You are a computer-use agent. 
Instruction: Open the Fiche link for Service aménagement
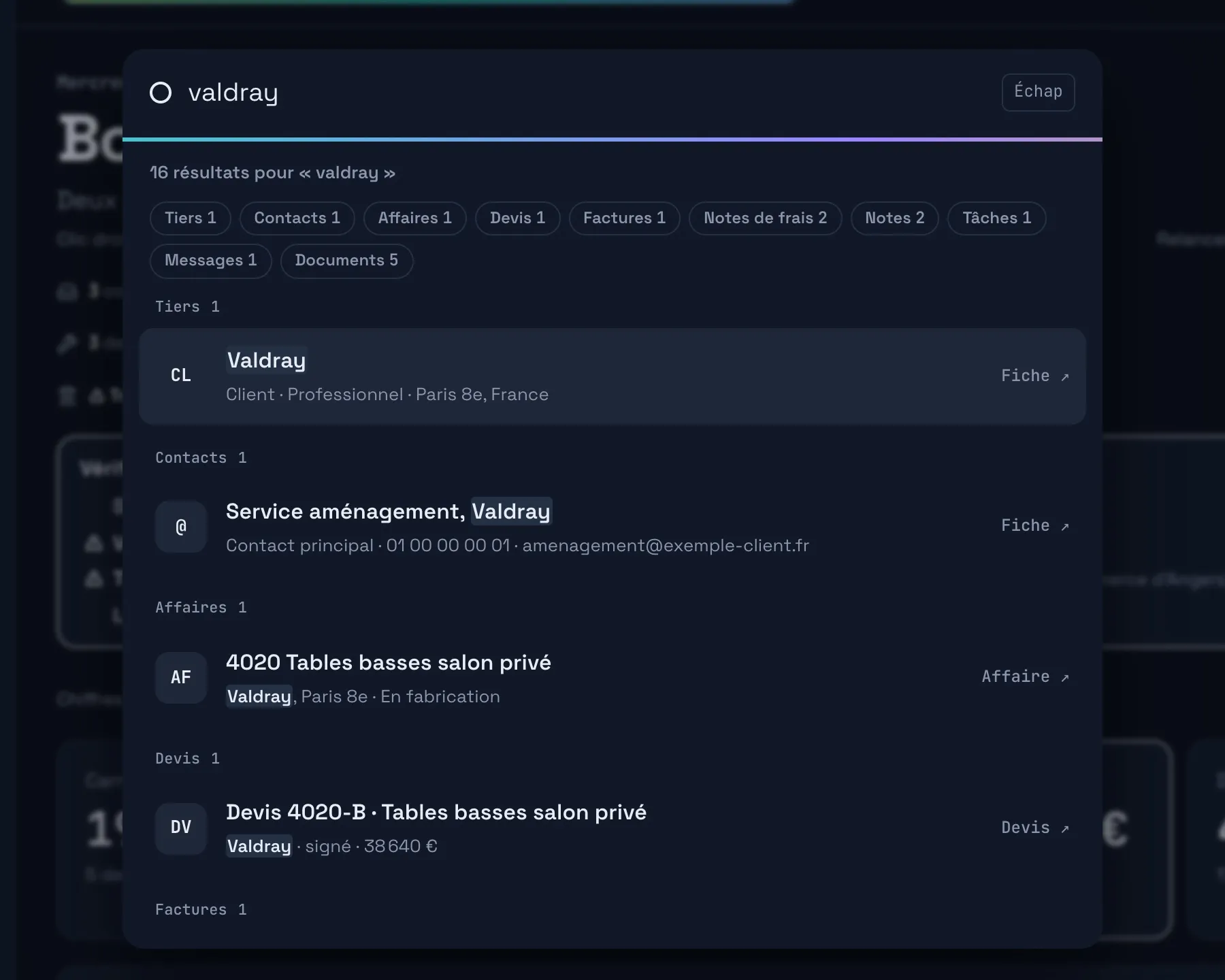coord(1035,525)
